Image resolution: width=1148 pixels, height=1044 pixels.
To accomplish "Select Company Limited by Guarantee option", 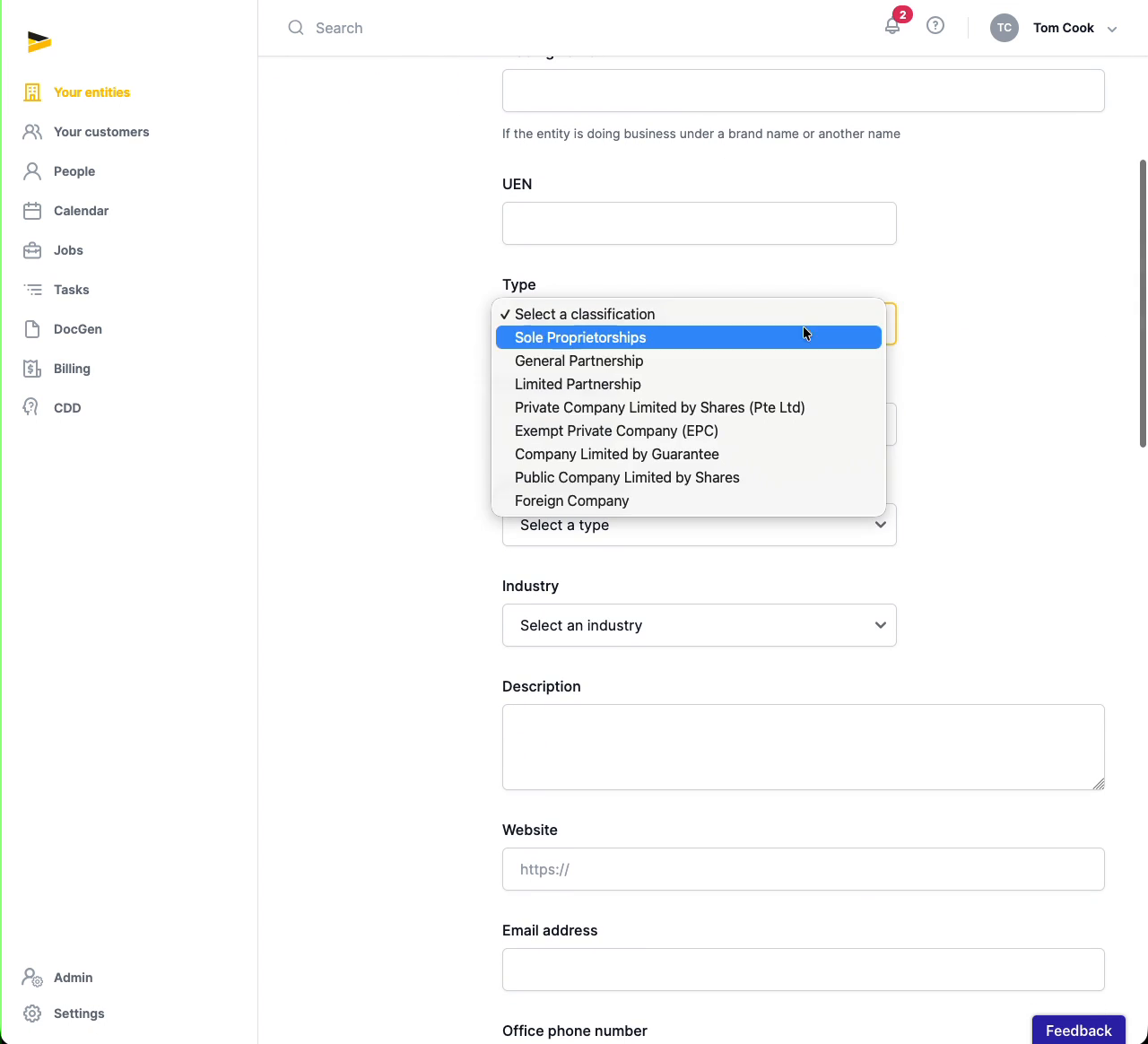I will coord(689,454).
